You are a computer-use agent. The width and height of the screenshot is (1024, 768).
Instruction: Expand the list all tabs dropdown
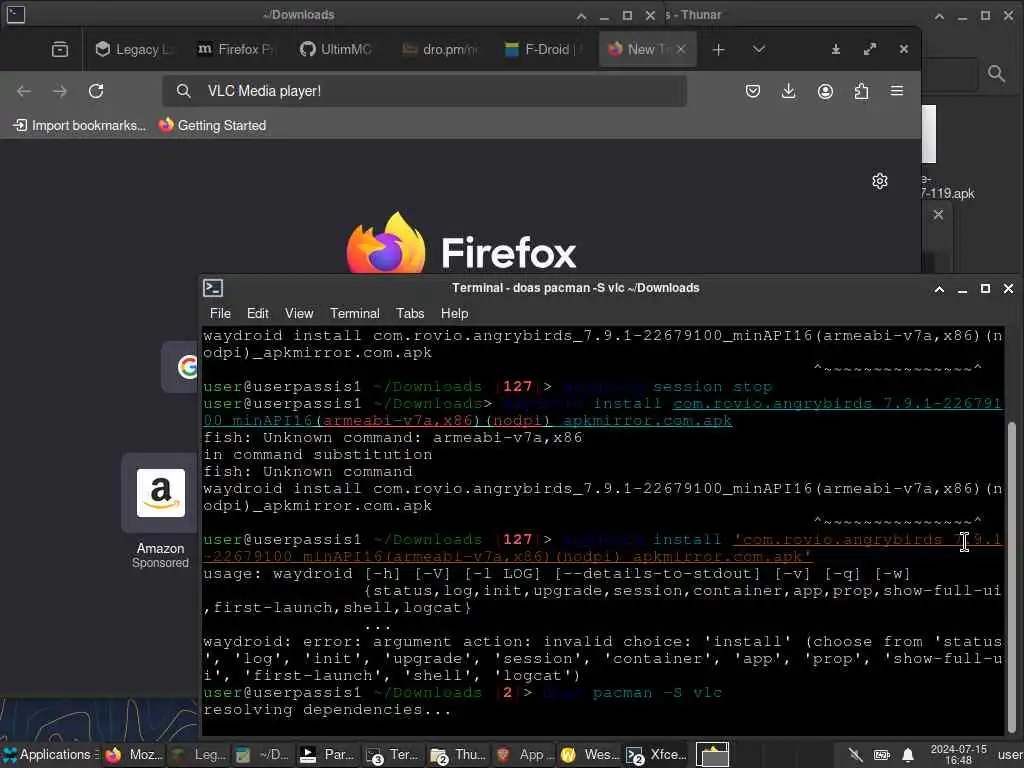pyautogui.click(x=758, y=49)
